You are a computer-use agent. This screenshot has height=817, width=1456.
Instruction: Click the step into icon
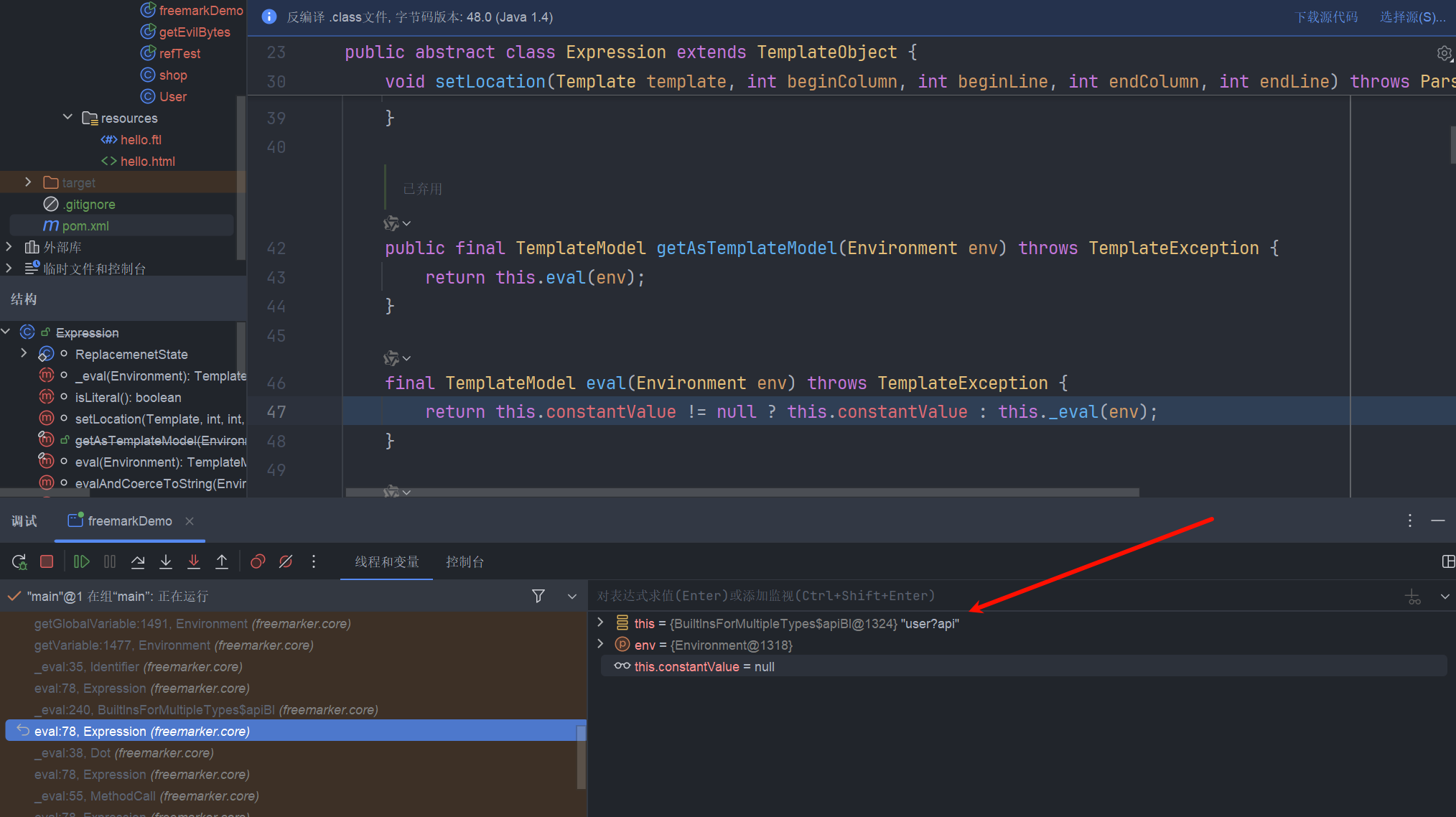pyautogui.click(x=166, y=561)
